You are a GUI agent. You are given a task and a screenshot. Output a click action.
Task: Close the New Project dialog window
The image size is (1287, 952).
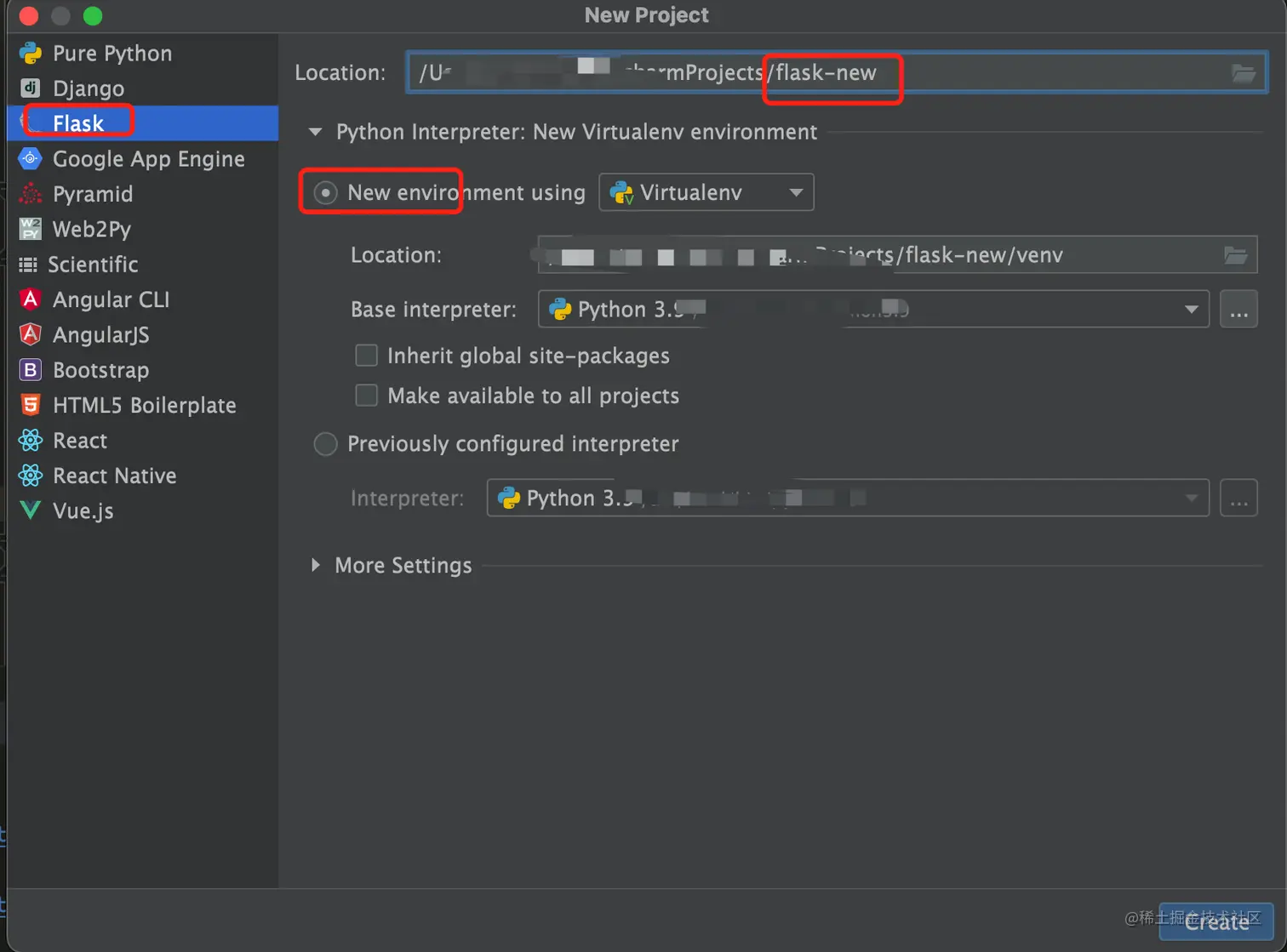point(29,15)
